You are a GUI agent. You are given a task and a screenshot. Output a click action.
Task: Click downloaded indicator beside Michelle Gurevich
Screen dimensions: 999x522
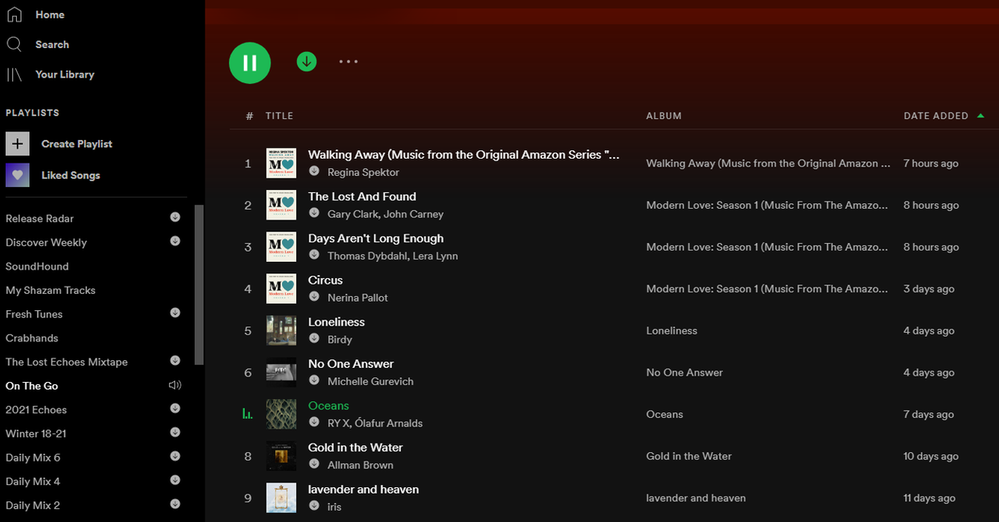[314, 380]
